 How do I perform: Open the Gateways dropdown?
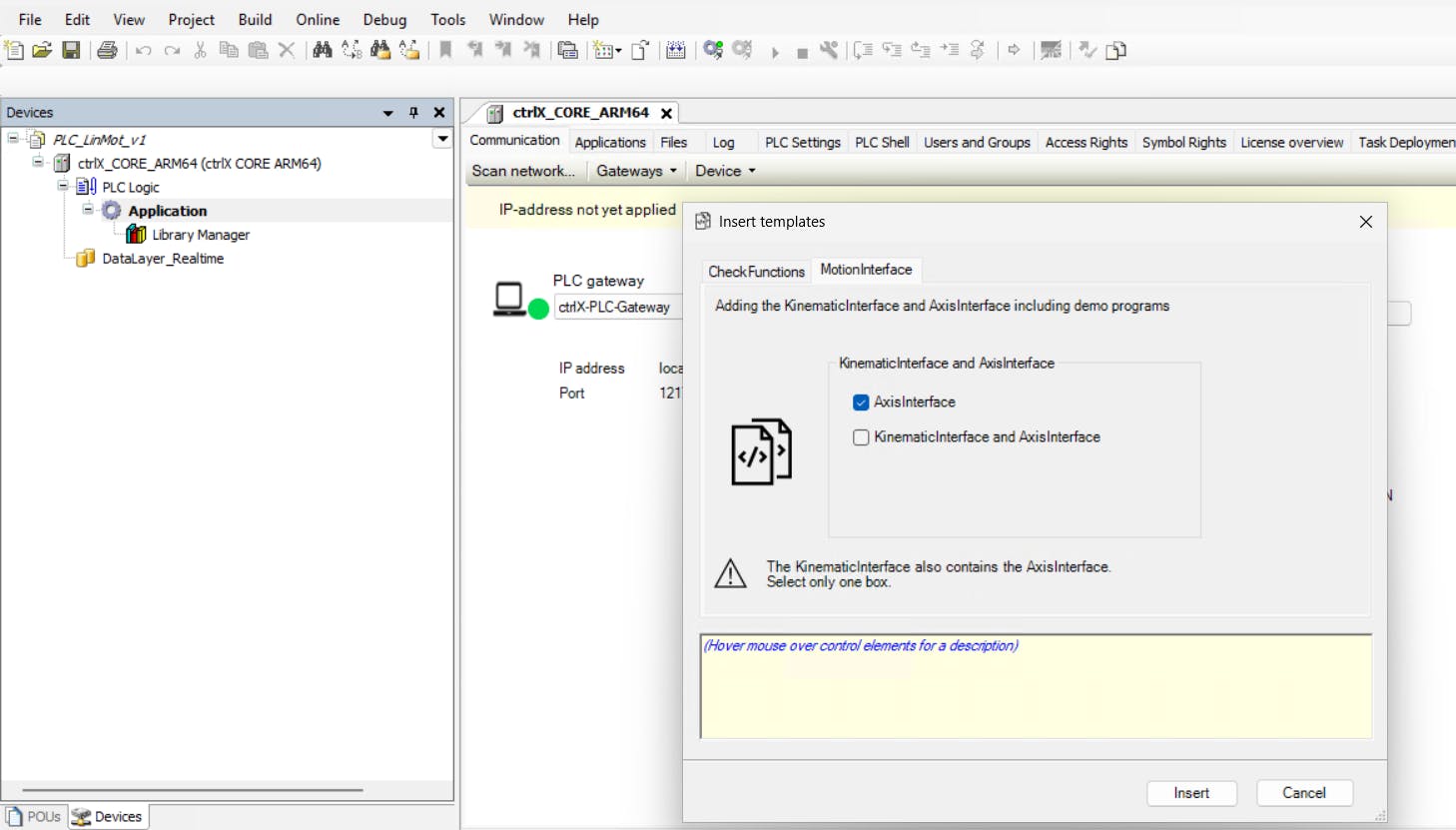coord(636,171)
